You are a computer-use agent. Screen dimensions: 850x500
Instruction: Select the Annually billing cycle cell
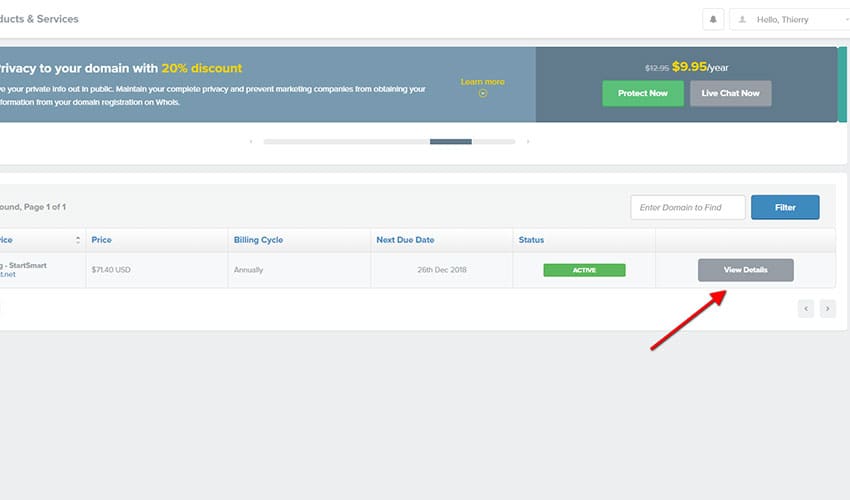coord(248,270)
